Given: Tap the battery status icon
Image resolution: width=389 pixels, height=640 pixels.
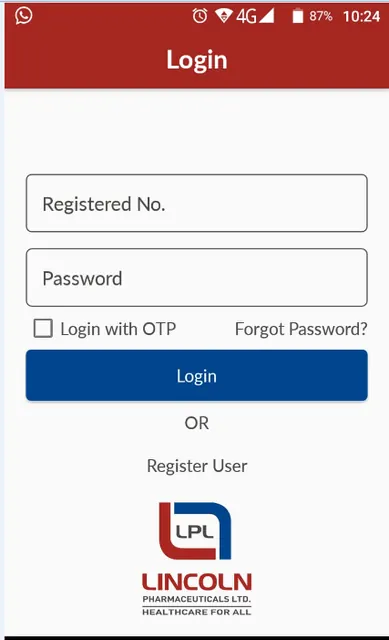Looking at the screenshot, I should click(298, 16).
